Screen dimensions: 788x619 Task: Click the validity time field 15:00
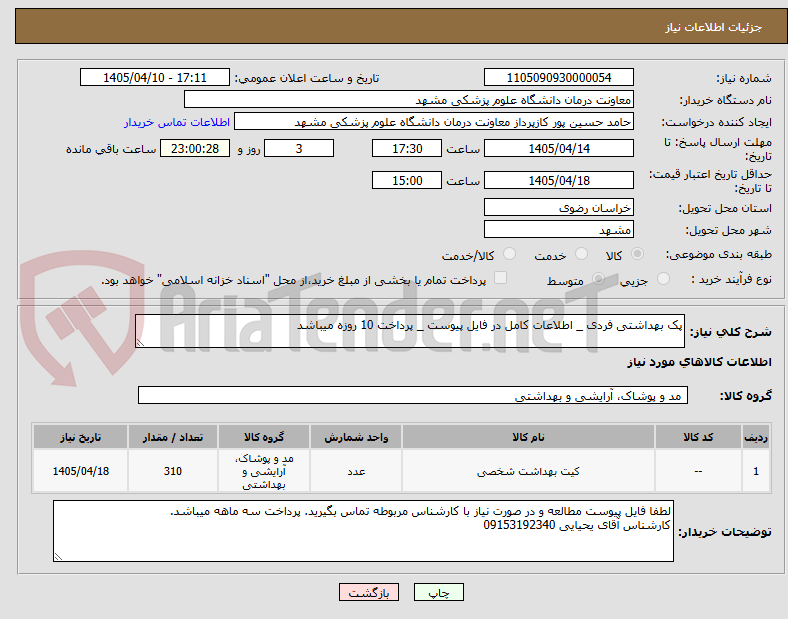click(407, 180)
